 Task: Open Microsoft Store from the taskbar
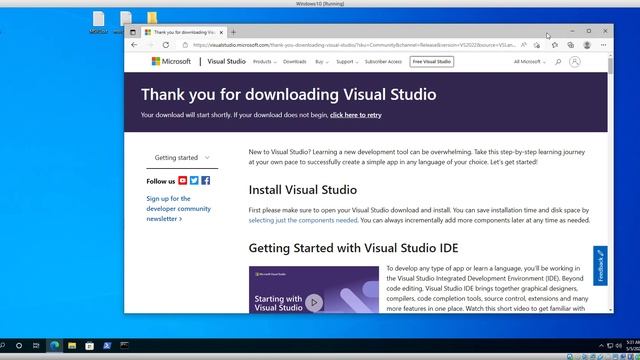coord(89,346)
